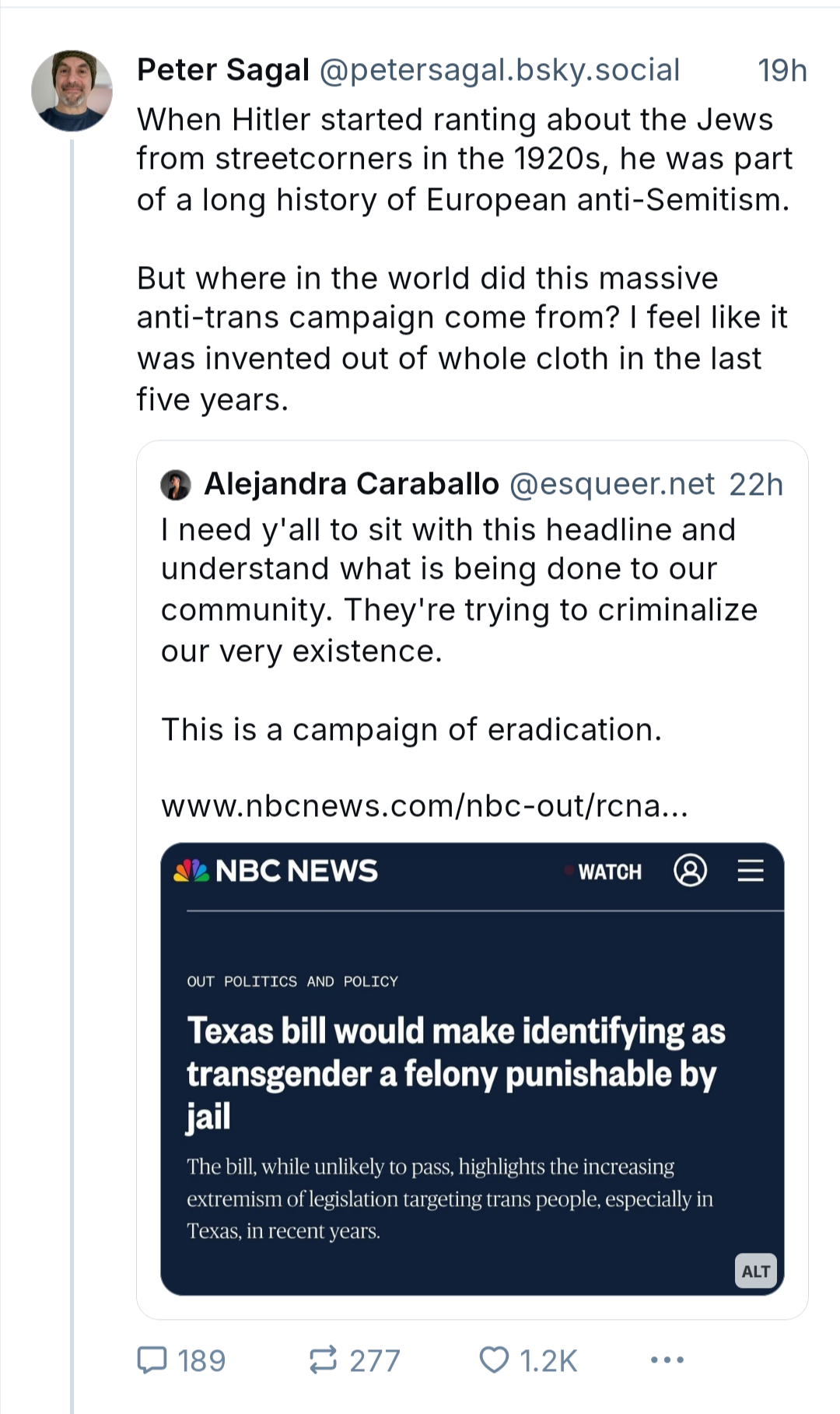Viewport: 840px width, 1414px height.
Task: Click the 19h post timestamp
Action: [782, 70]
